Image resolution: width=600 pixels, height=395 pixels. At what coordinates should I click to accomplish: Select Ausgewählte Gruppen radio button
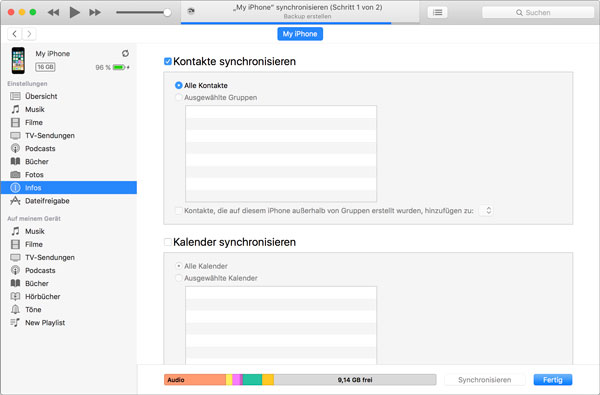click(178, 98)
